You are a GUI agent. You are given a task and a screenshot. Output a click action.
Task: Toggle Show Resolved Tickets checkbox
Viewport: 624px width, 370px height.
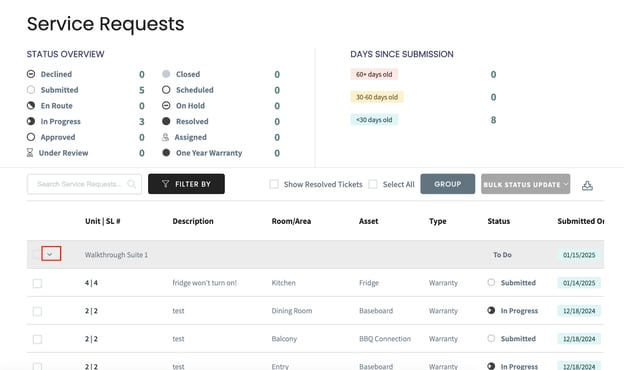pyautogui.click(x=274, y=184)
